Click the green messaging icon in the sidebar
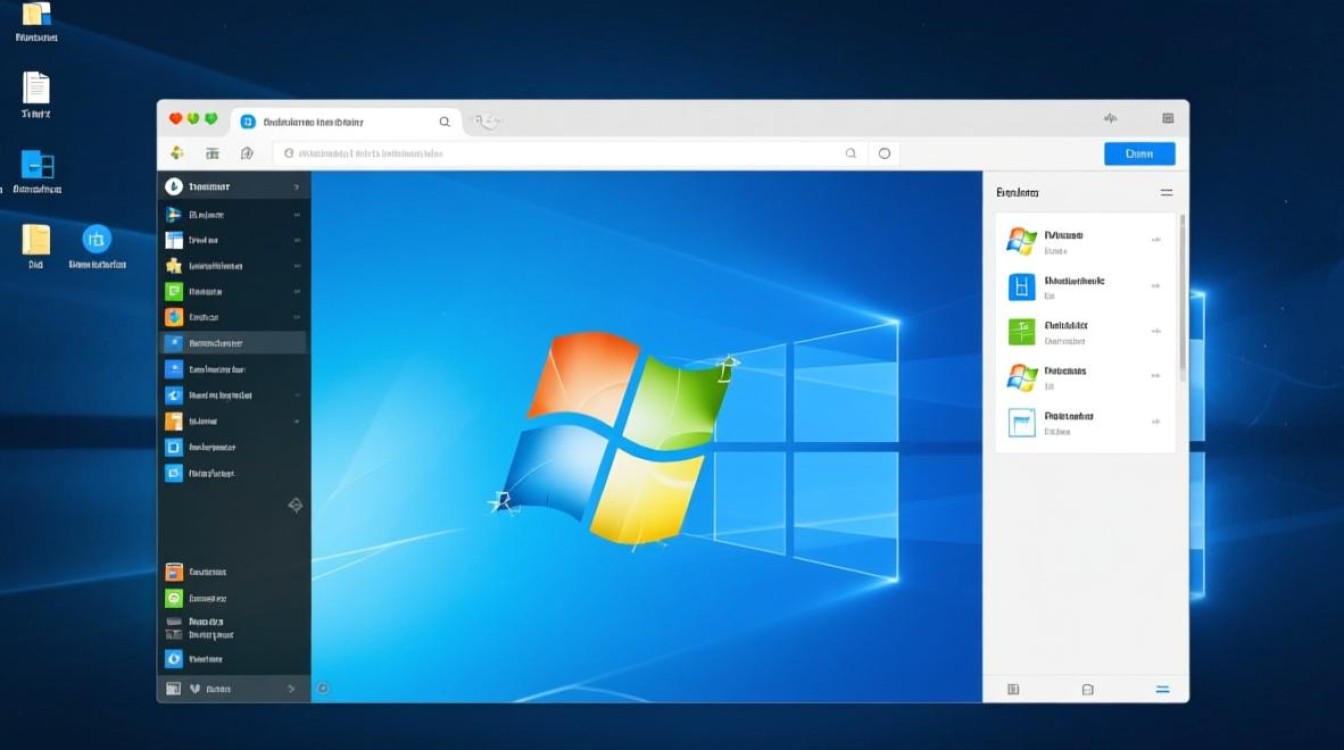Viewport: 1344px width, 750px height. coord(174,291)
